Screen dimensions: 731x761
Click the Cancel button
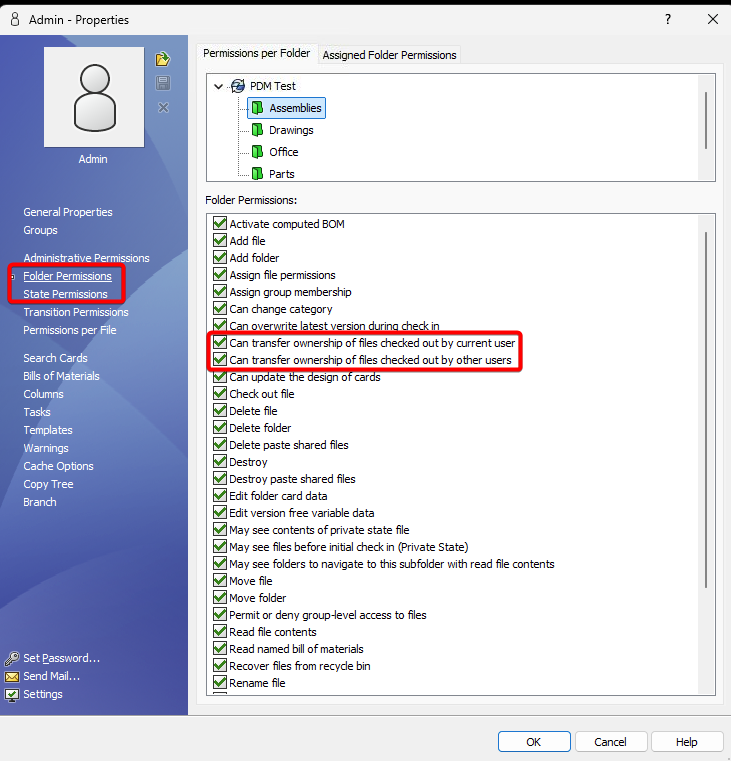(611, 742)
